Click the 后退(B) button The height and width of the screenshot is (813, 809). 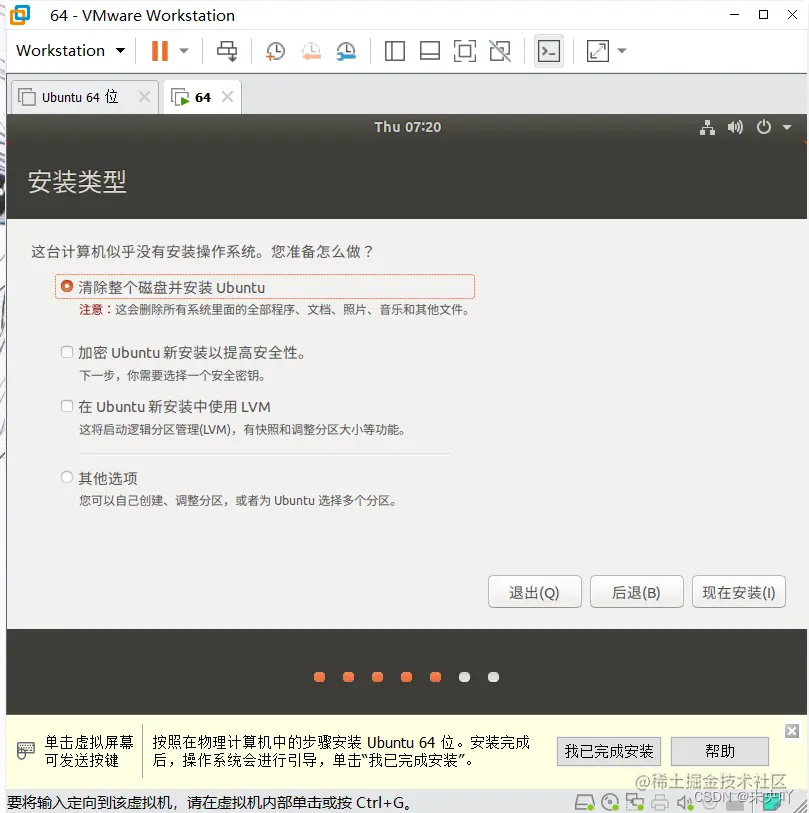click(x=636, y=592)
